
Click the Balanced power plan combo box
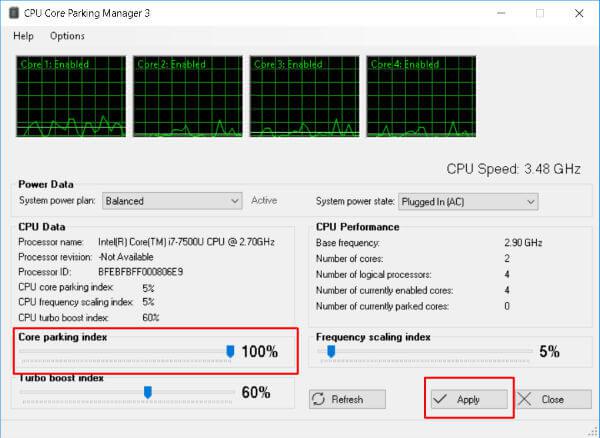coord(172,201)
